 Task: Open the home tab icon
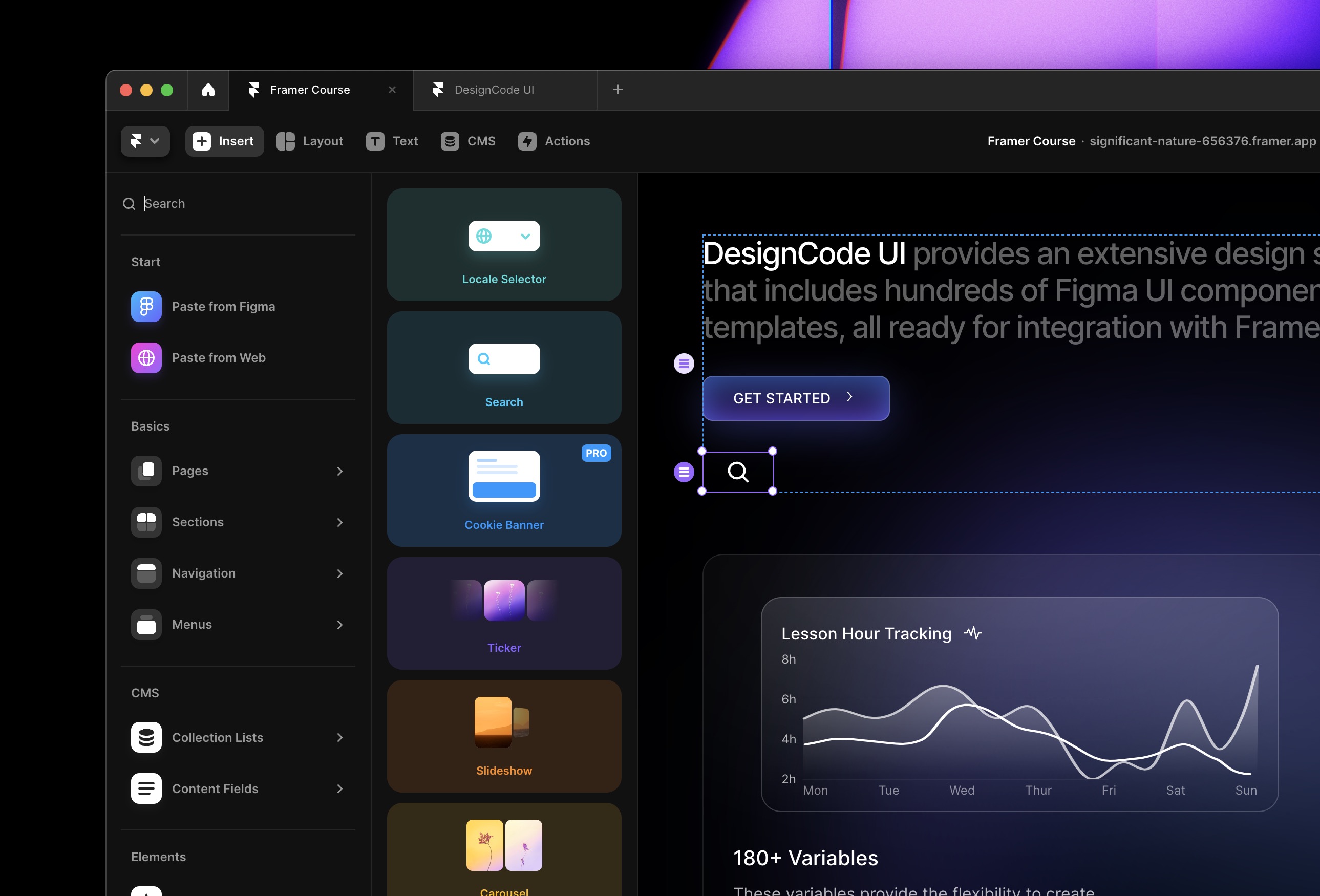click(x=208, y=90)
